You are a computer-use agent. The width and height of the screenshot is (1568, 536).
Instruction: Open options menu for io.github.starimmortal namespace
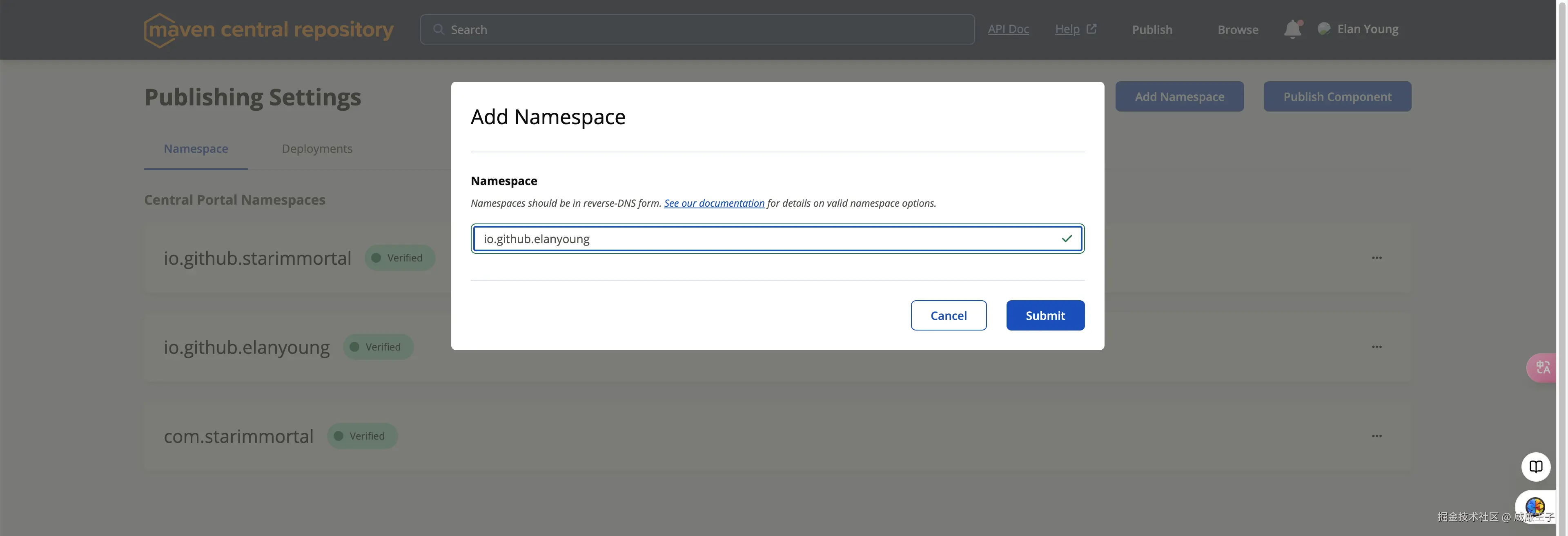coord(1377,258)
